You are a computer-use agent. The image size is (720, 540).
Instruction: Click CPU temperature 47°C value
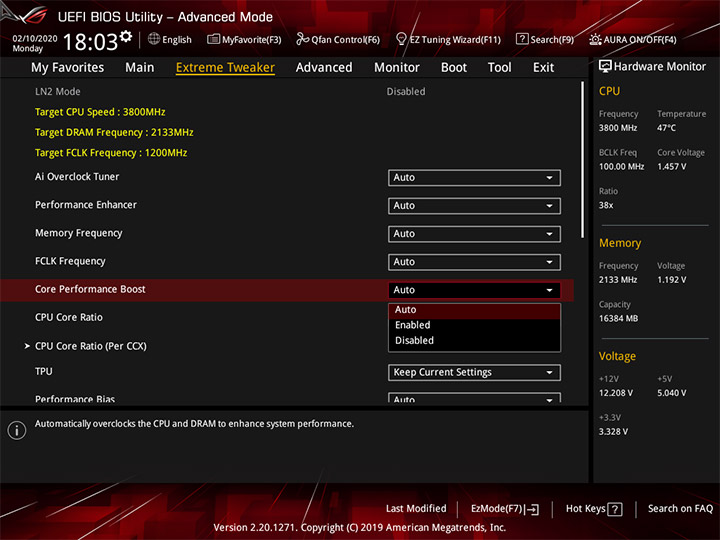[666, 128]
